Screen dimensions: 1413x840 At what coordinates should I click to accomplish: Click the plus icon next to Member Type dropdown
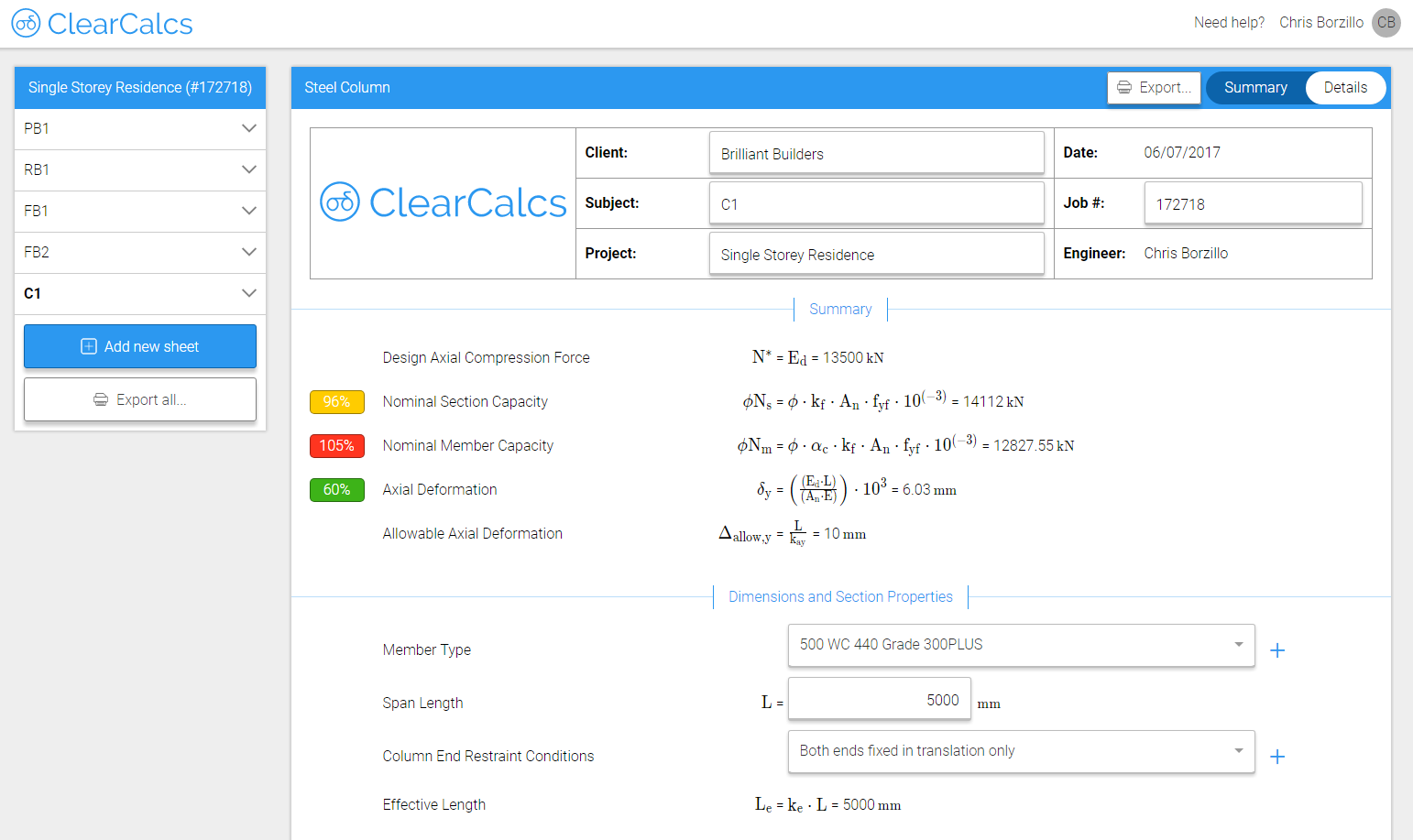pos(1277,649)
